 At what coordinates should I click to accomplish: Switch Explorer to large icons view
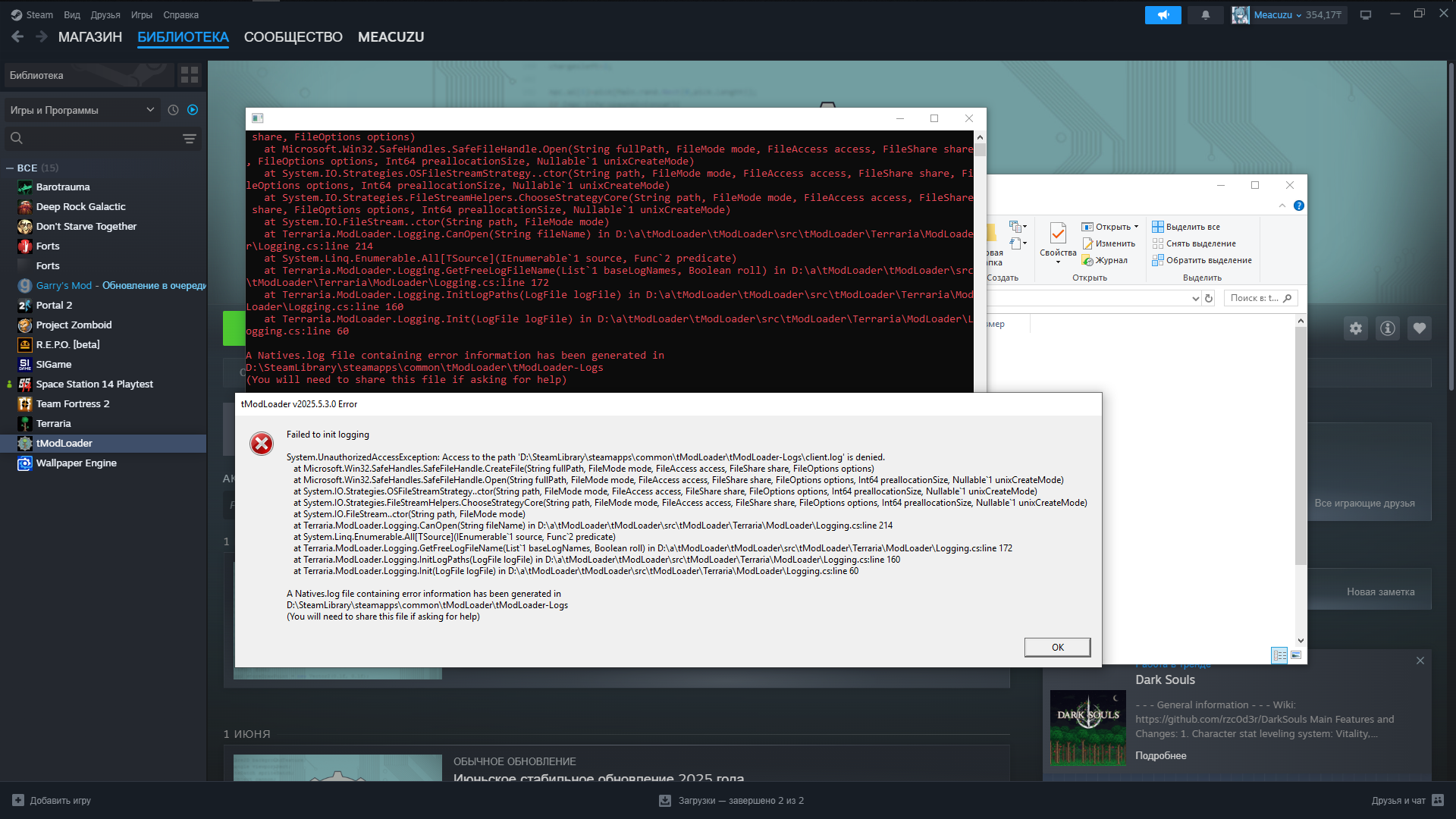1296,654
